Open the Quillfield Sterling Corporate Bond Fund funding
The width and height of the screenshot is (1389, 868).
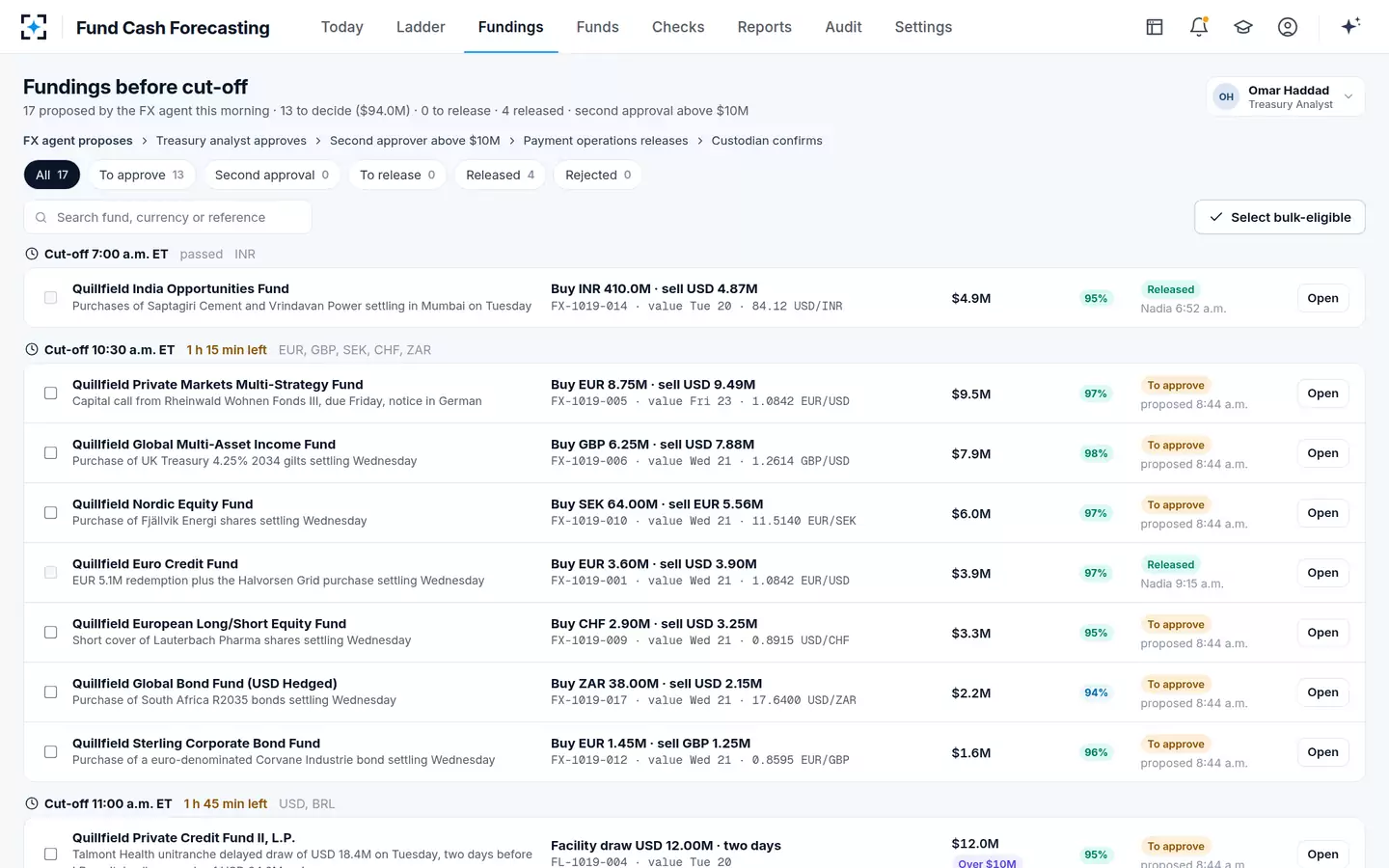click(1322, 752)
